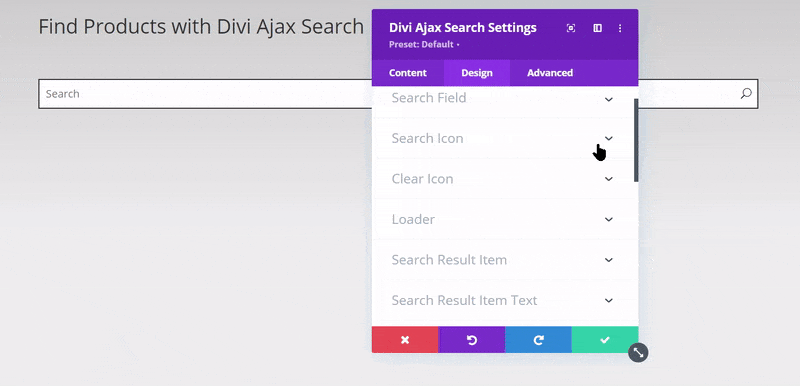800x386 pixels.
Task: Click 'Find Products with Divi Ajax Search' heading
Action: pos(201,27)
